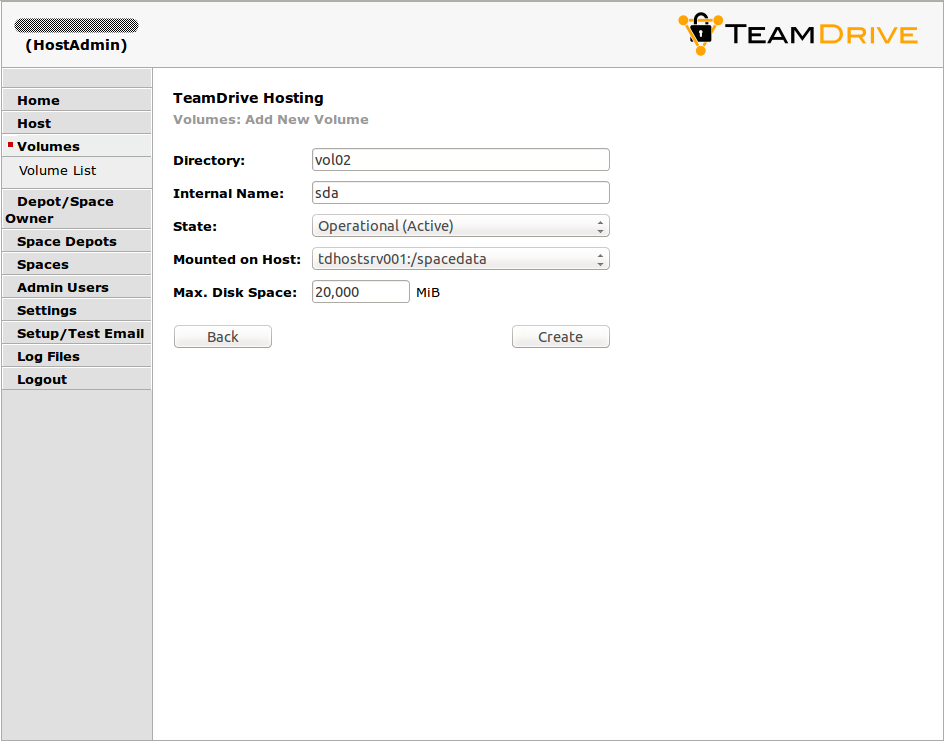Expand the State dropdown
Image resolution: width=944 pixels, height=741 pixels.
pyautogui.click(x=460, y=226)
